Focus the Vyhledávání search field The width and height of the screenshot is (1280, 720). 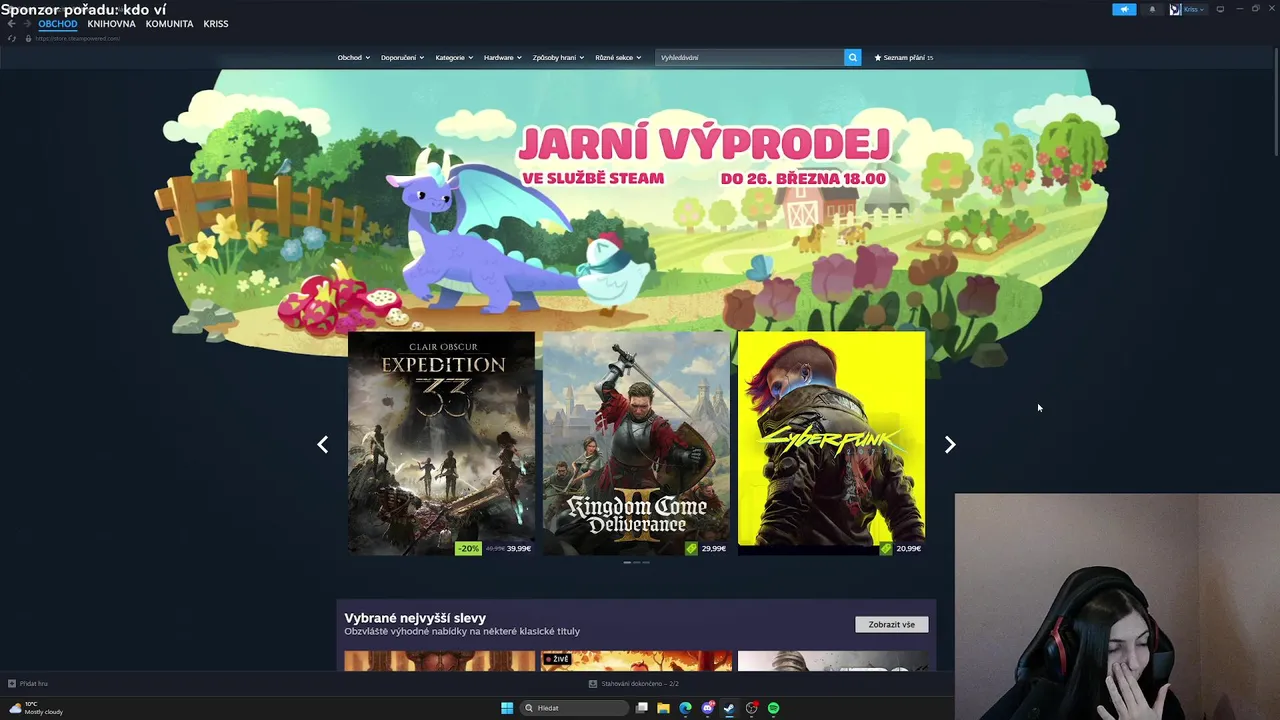(x=750, y=57)
